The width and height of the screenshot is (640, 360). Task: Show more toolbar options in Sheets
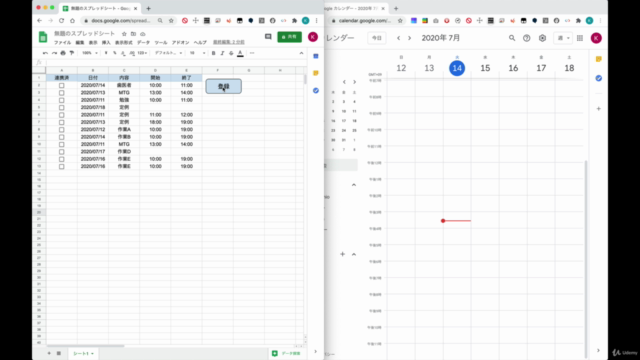(252, 53)
